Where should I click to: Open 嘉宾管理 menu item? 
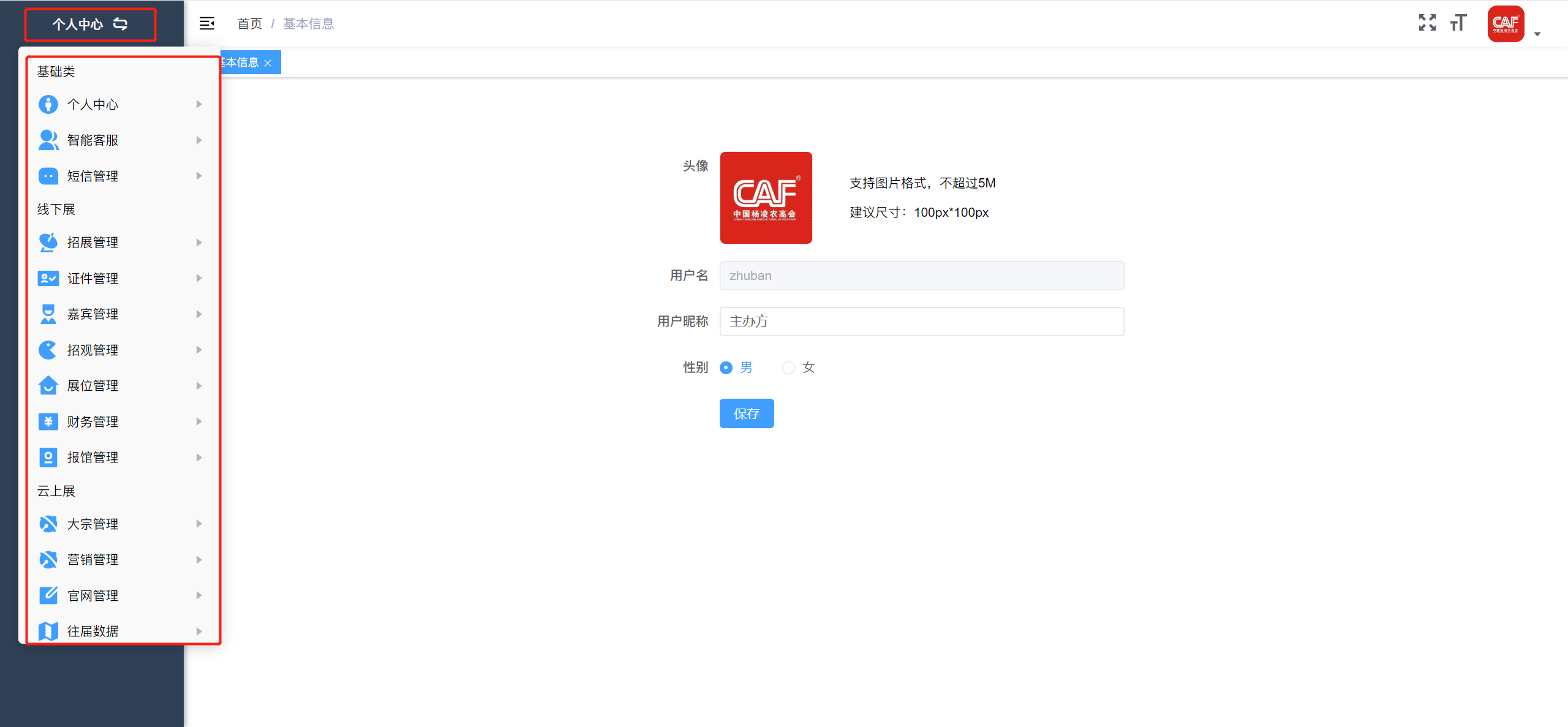[92, 314]
